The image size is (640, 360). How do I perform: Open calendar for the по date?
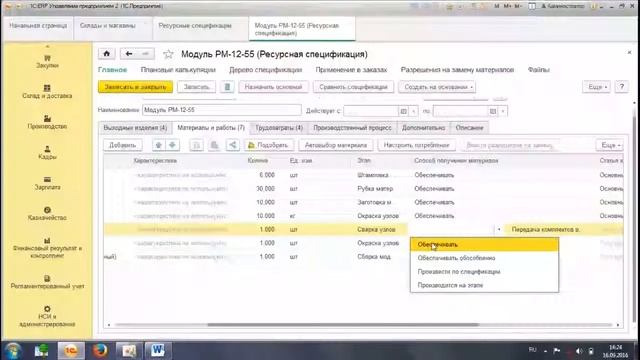[493, 111]
